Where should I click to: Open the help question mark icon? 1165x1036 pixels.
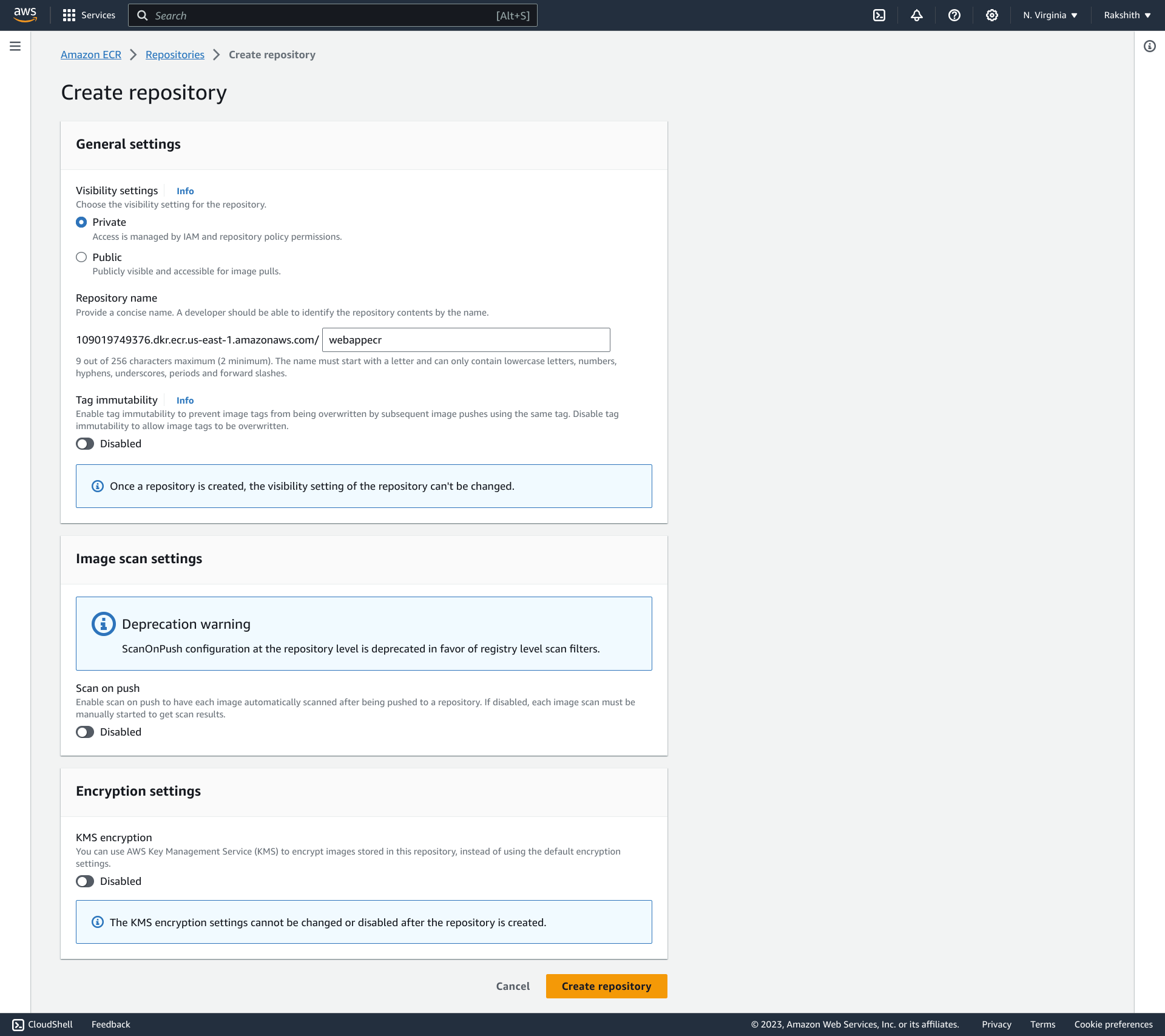954,15
